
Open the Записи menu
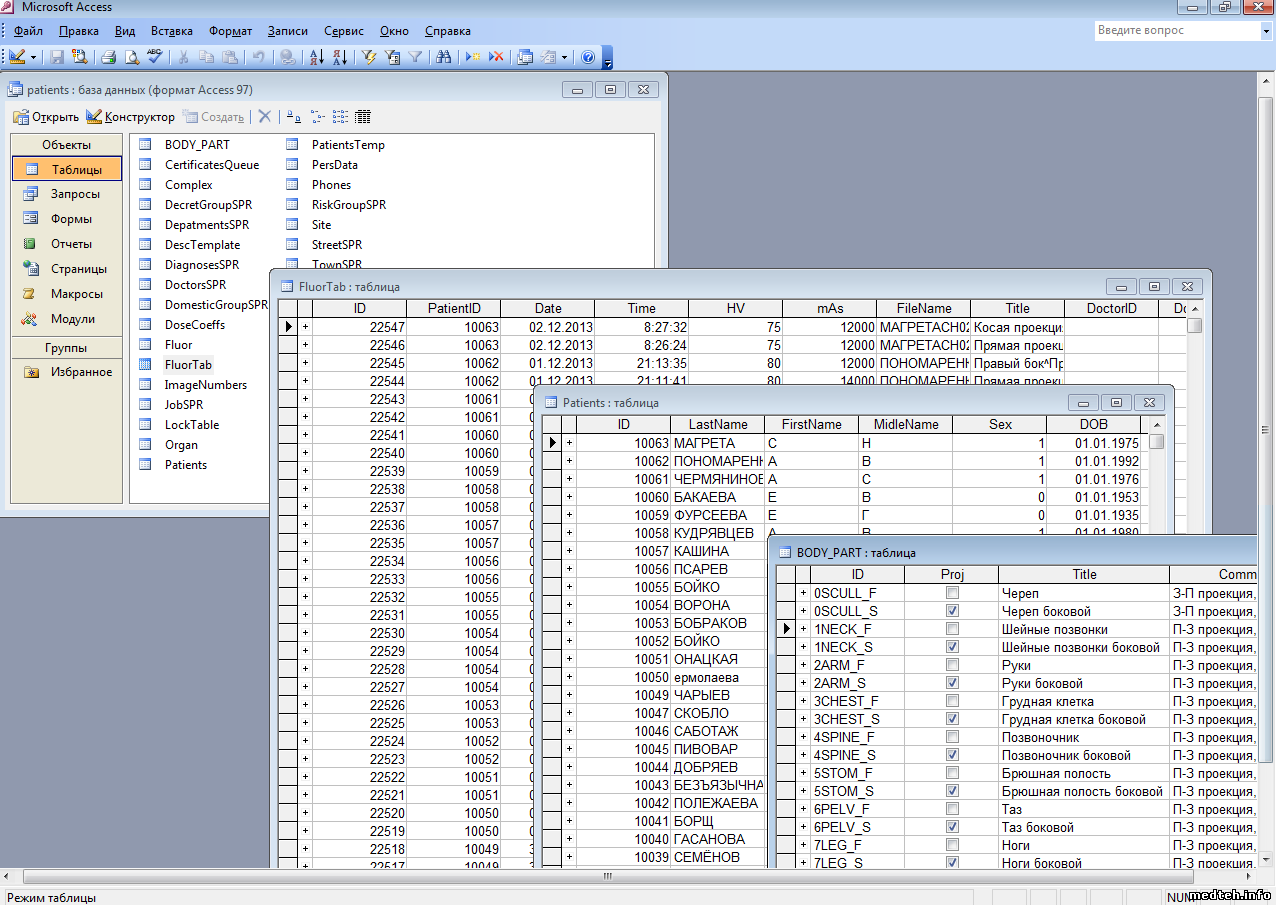(x=288, y=31)
